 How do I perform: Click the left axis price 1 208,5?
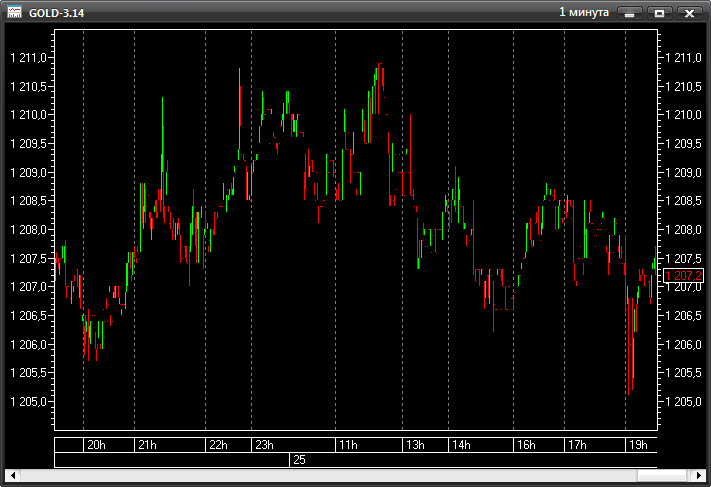pyautogui.click(x=29, y=201)
